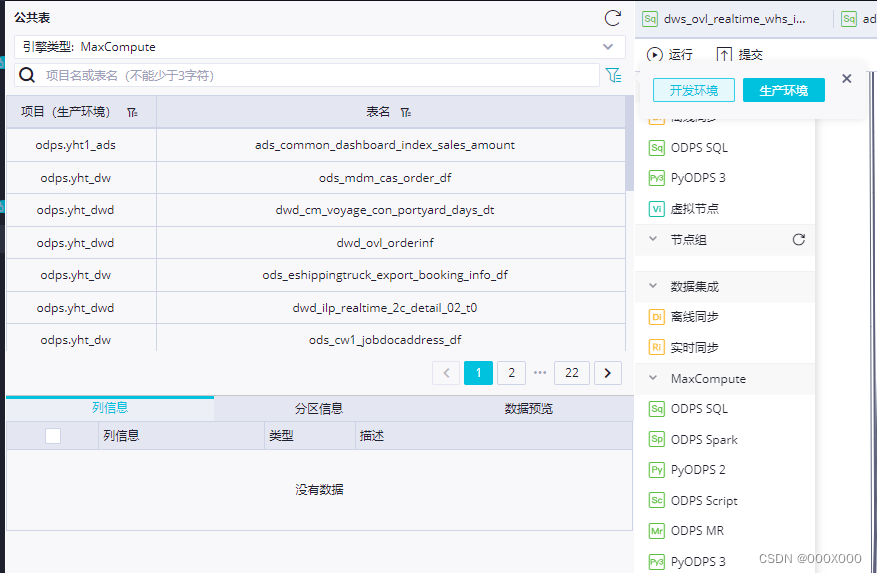Filter the 项目（生产环境）column
877x573 pixels.
(x=132, y=112)
